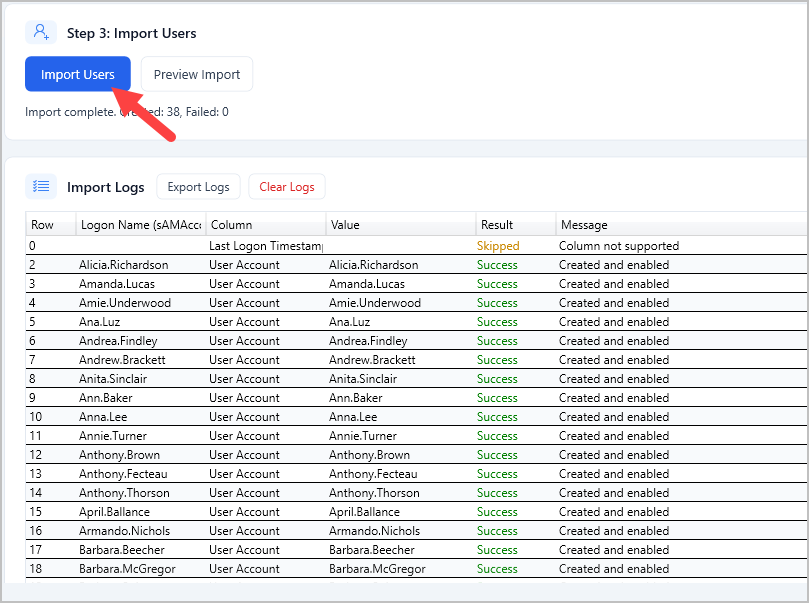This screenshot has height=603, width=809.
Task: Click Anna.Lee in Logon Name column
Action: point(103,417)
